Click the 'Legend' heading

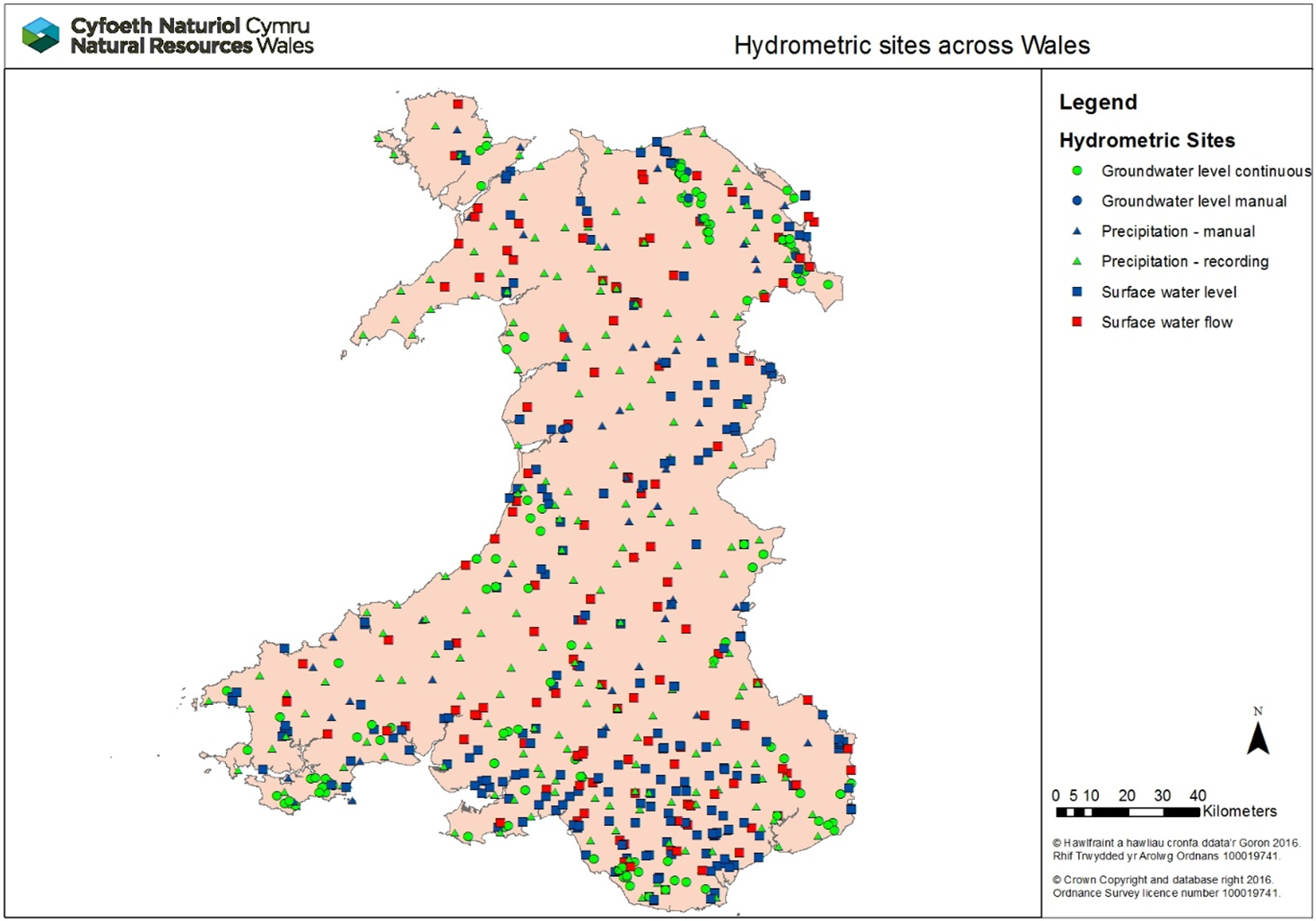click(1098, 102)
